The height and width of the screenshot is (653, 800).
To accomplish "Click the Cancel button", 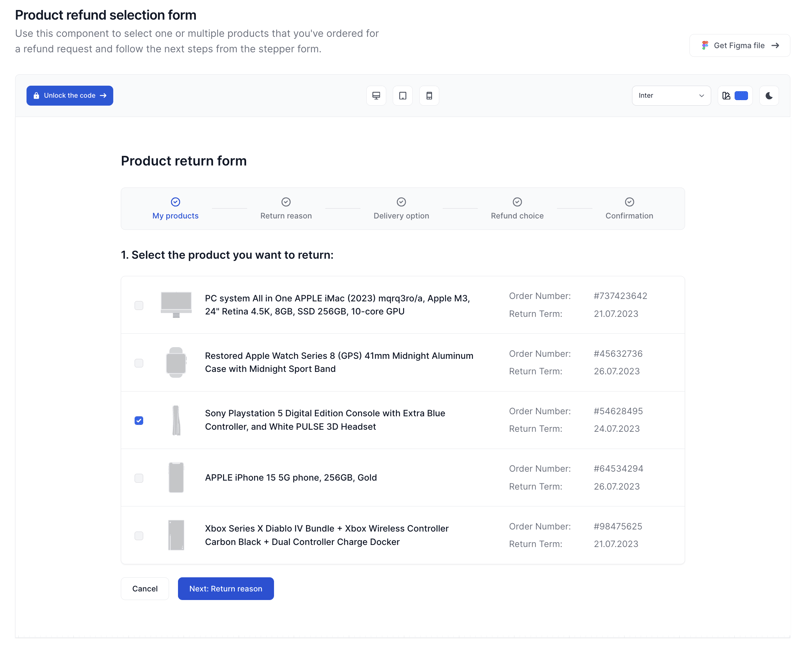I will click(x=144, y=588).
